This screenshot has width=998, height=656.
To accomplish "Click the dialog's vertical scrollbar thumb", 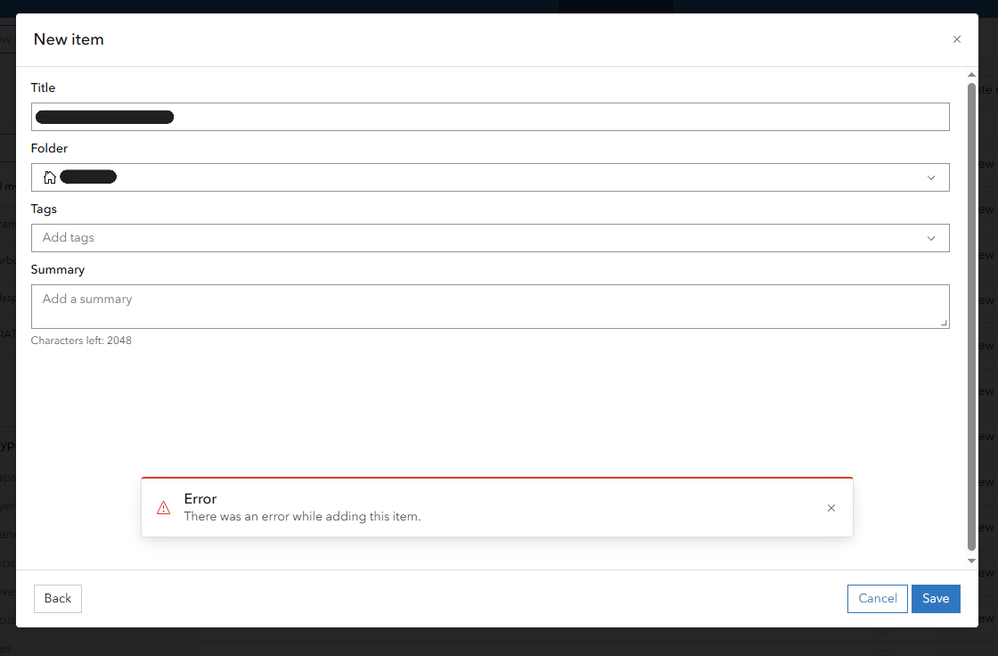I will point(970,315).
